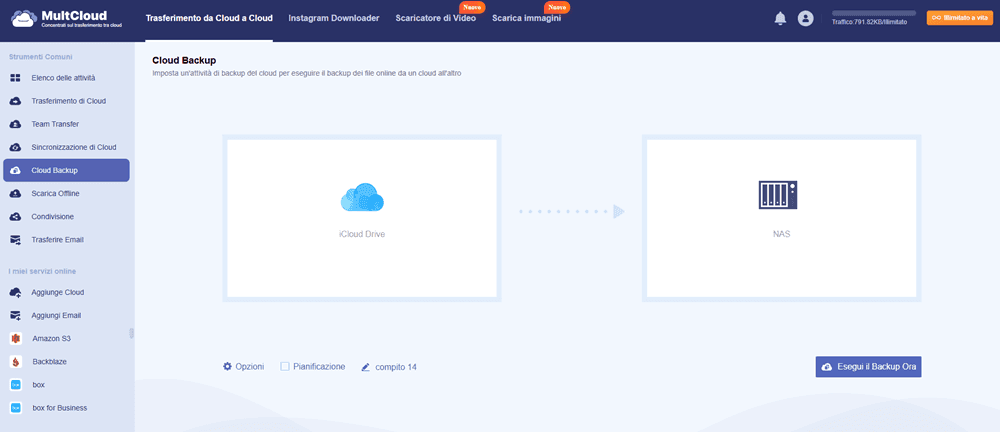The height and width of the screenshot is (432, 1000).
Task: Open Amazon S3 service entry
Action: [x=50, y=338]
